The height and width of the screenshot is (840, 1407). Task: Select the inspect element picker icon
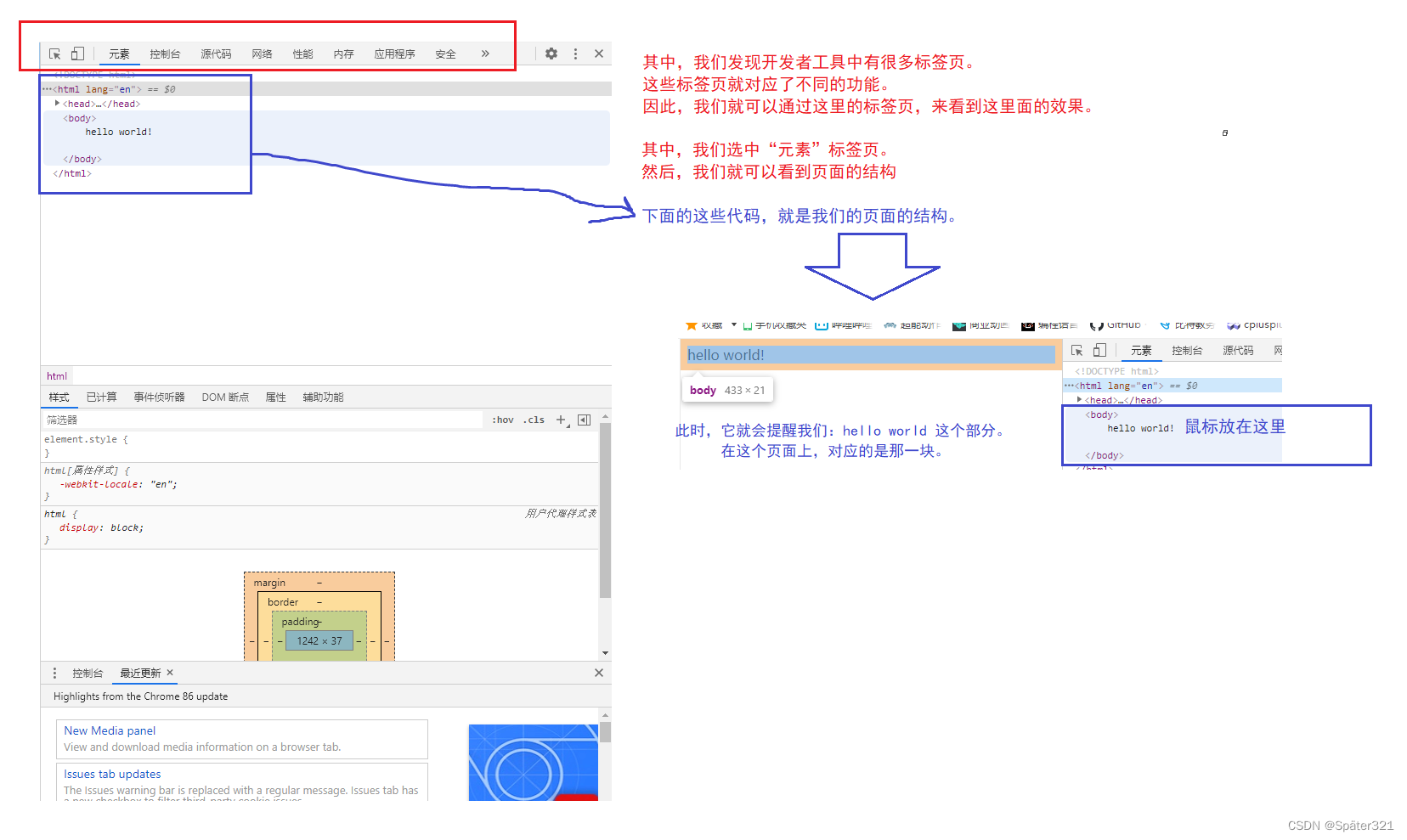[54, 54]
